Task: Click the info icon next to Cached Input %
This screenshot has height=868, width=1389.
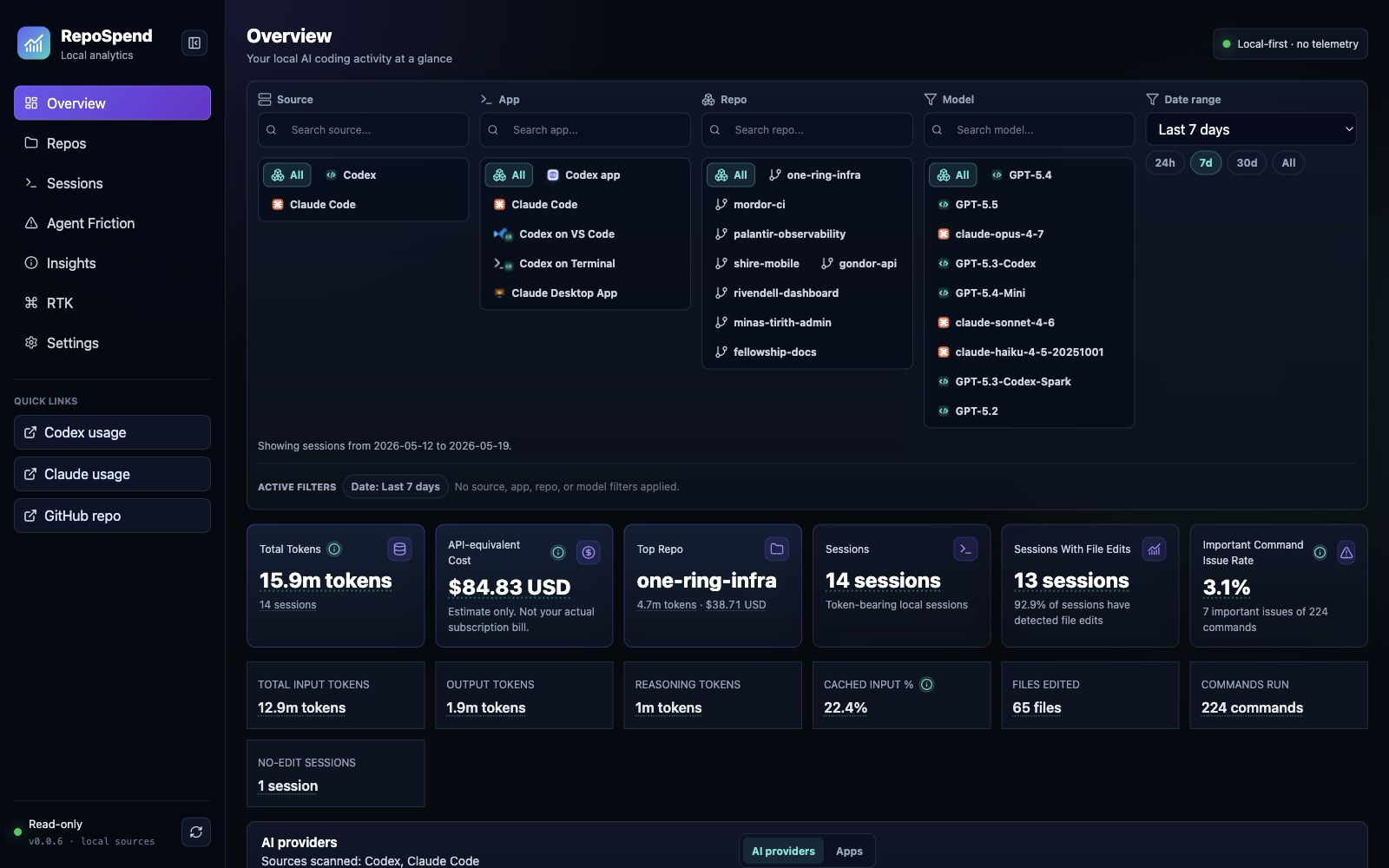Action: tap(926, 684)
